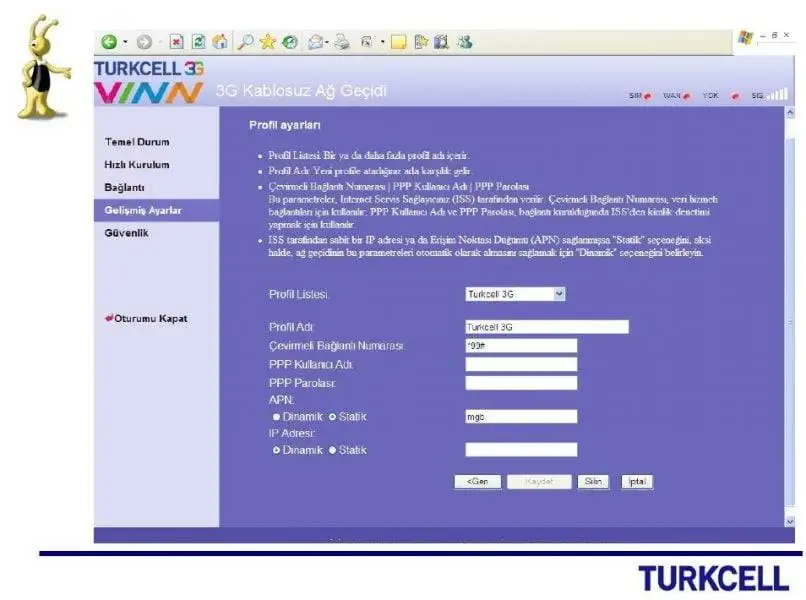Click the 3G Kablosuz Ağ Geçidi title

coord(301,91)
